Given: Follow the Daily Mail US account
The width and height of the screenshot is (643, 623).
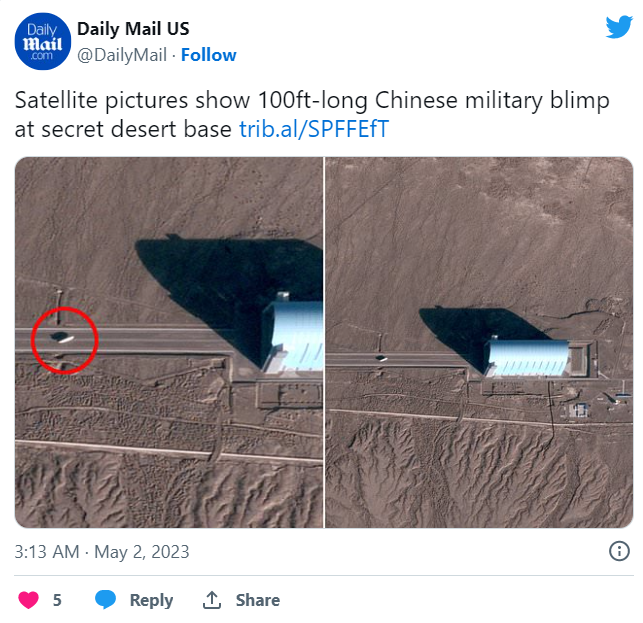Looking at the screenshot, I should click(209, 55).
